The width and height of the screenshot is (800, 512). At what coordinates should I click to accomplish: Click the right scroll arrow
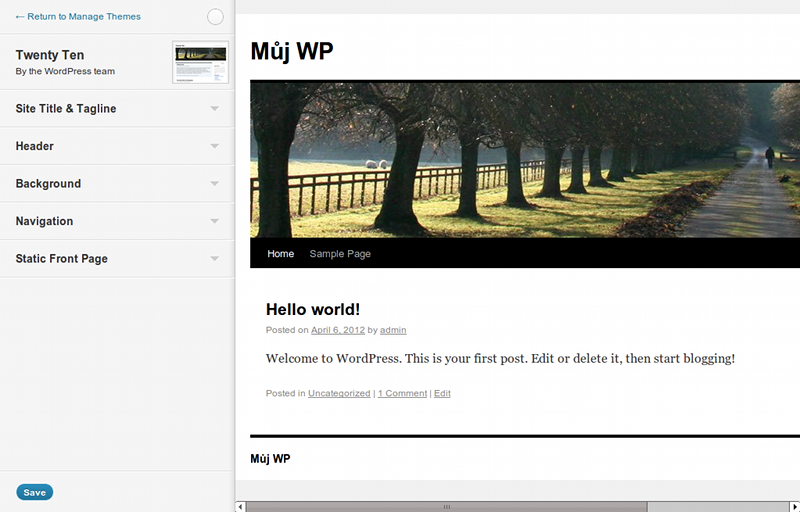pos(795,507)
